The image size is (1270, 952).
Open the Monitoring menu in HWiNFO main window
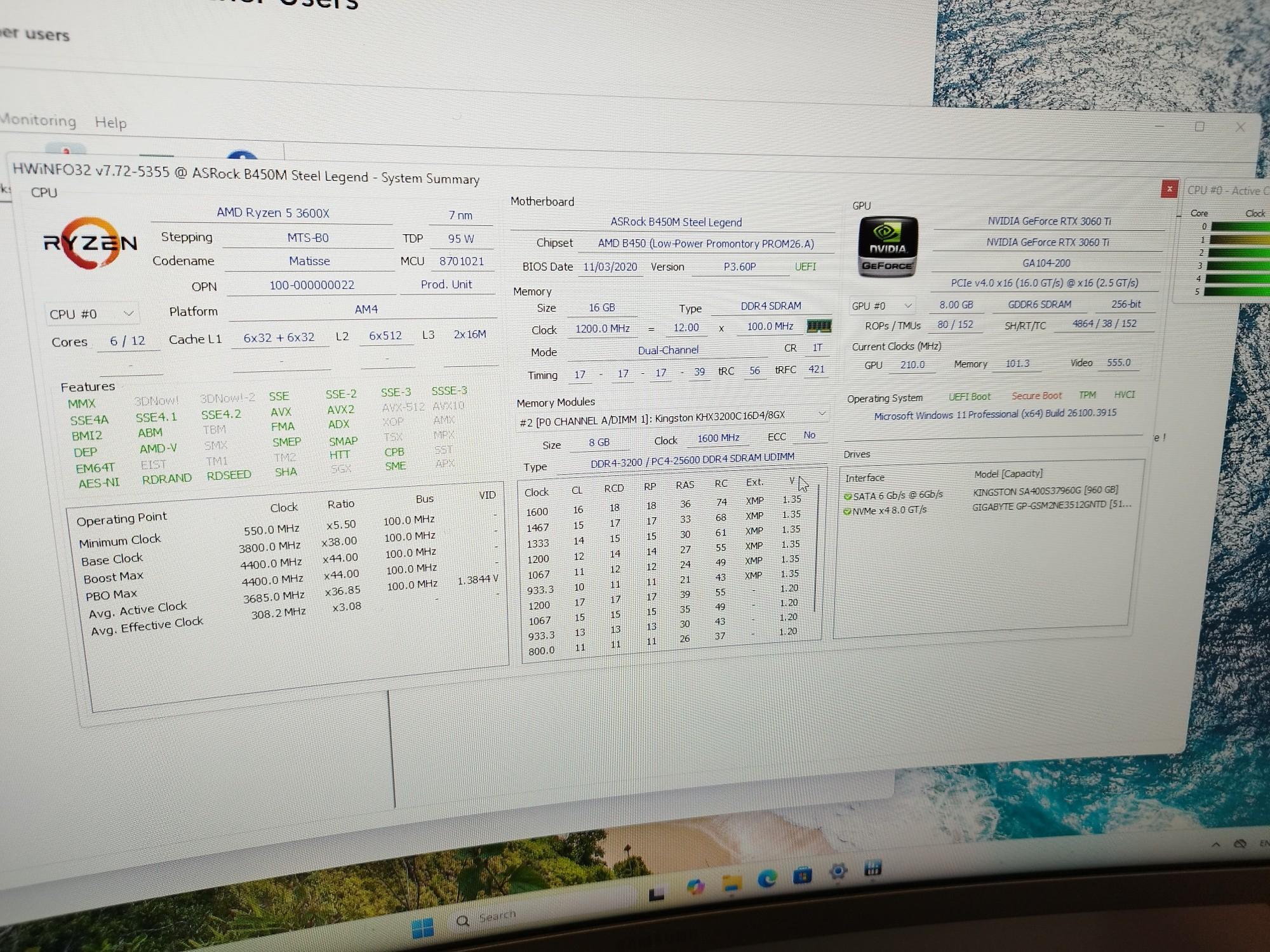pos(38,120)
